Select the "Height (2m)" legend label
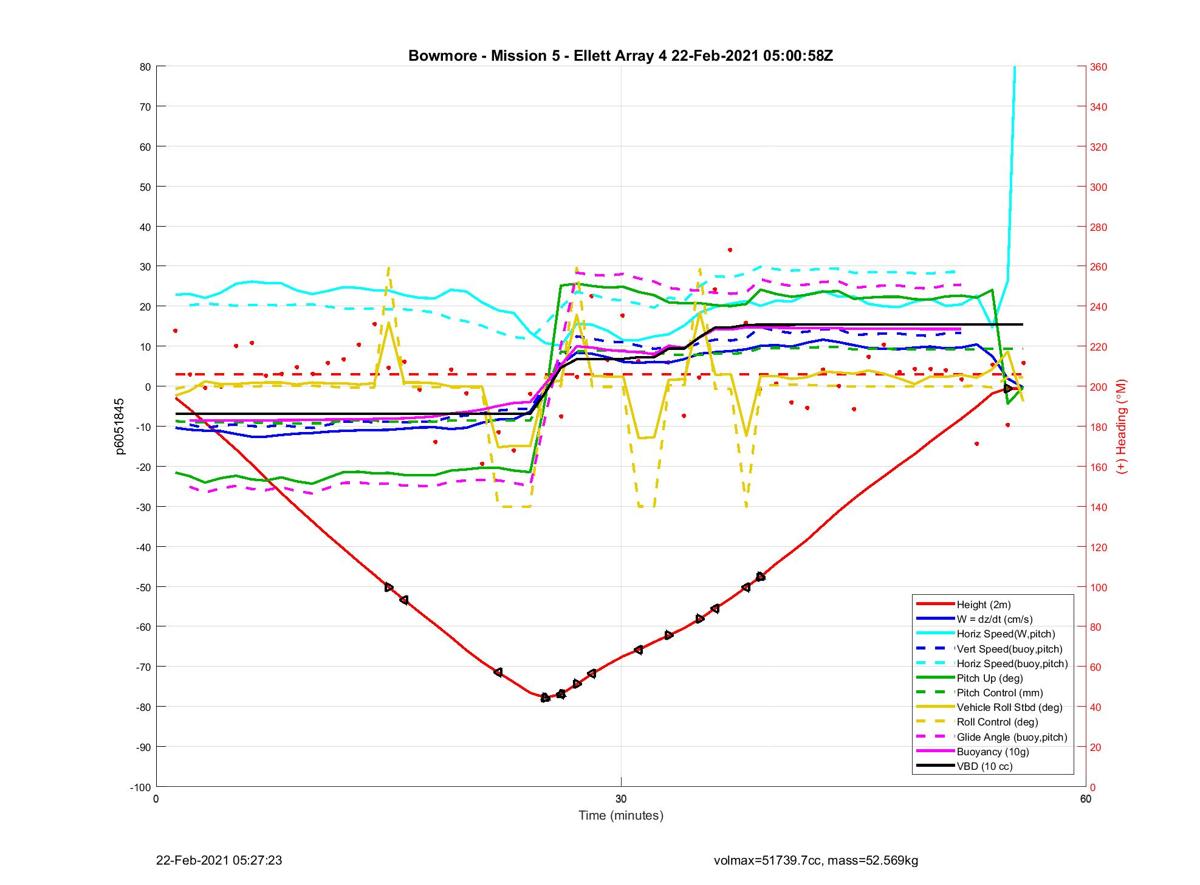 click(985, 605)
